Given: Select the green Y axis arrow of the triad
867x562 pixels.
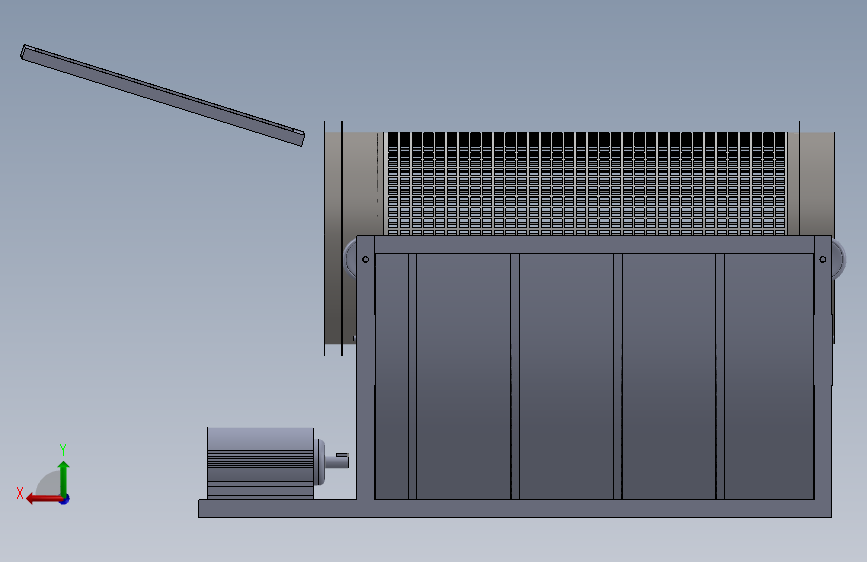Looking at the screenshot, I should click(x=64, y=478).
